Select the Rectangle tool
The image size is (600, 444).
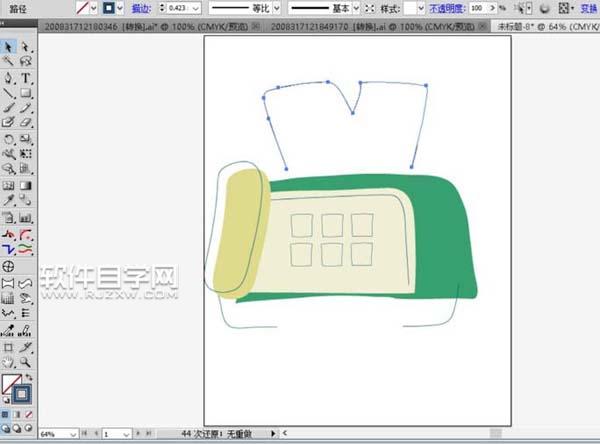coord(25,93)
